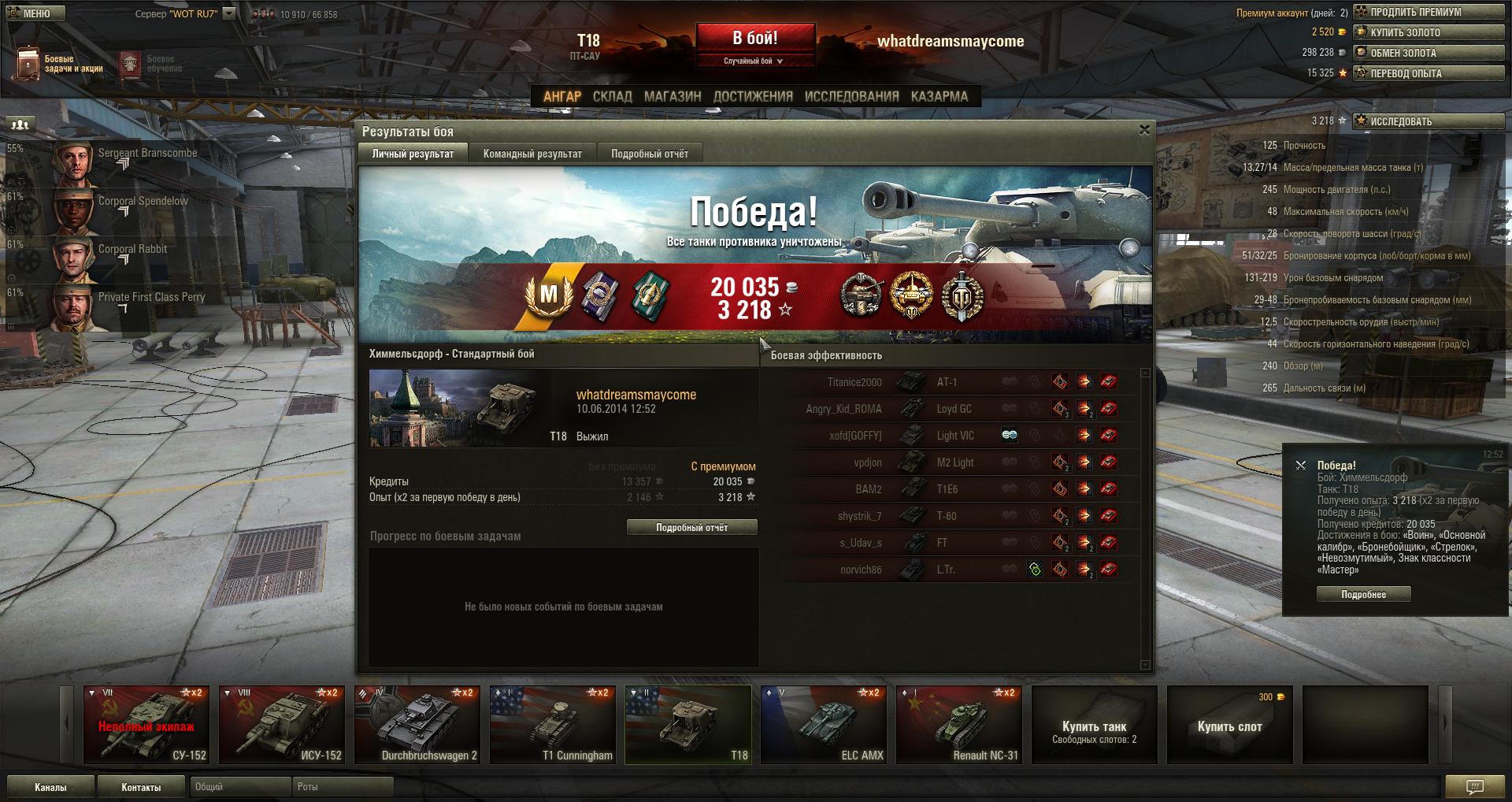Screen dimensions: 1512x802
Task: Switch to Командный результат tab
Action: click(x=532, y=154)
